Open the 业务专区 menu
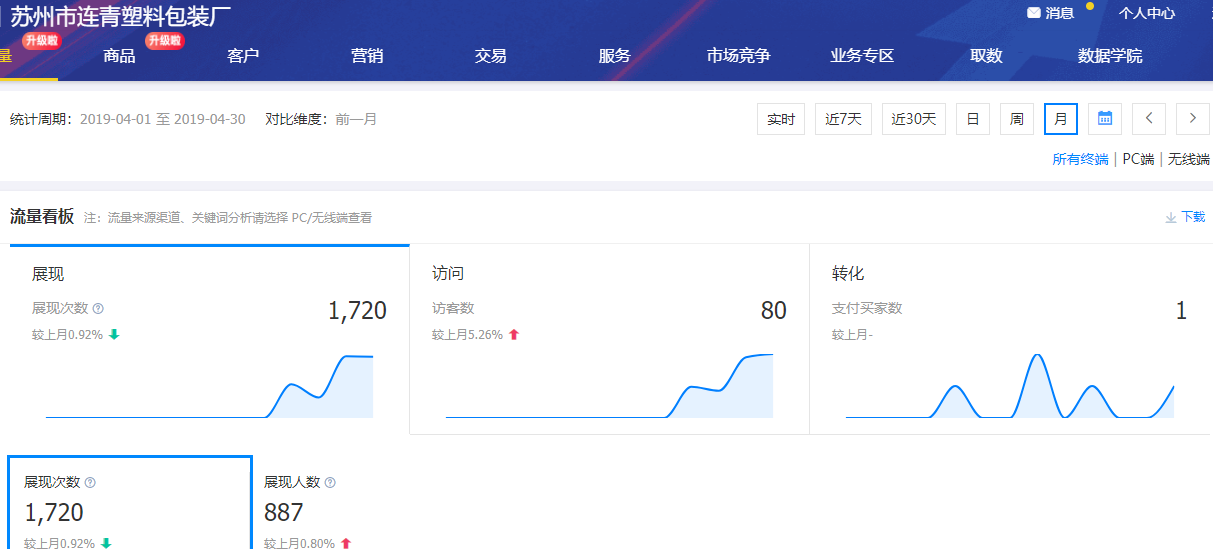 point(862,56)
